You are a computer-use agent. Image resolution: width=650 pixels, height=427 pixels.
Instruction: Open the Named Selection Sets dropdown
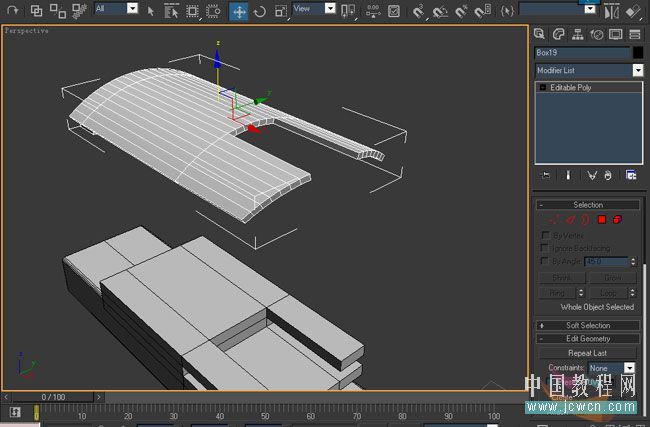(x=590, y=9)
